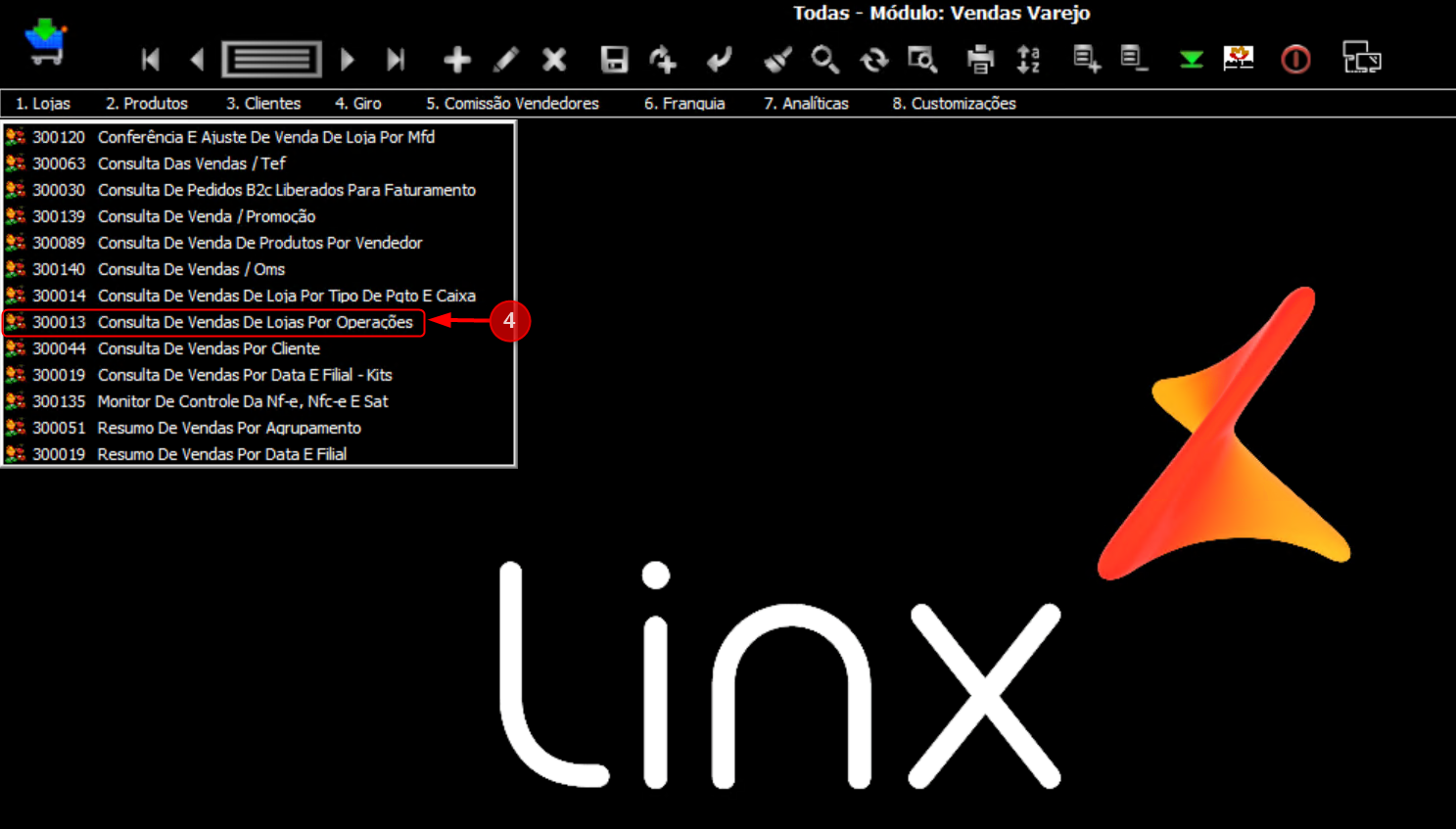Select 300030 Consulta De Pedidos B2c entry
1456x829 pixels.
pyautogui.click(x=258, y=190)
